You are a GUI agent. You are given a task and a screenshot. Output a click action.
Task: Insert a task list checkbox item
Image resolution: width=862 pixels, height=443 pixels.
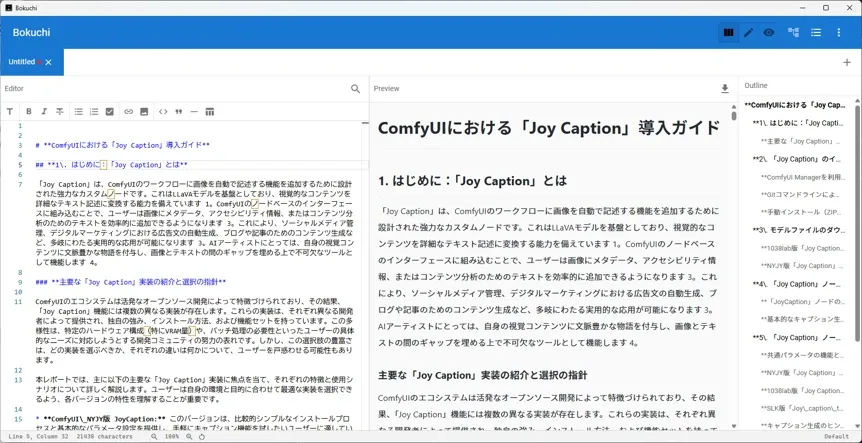[109, 111]
